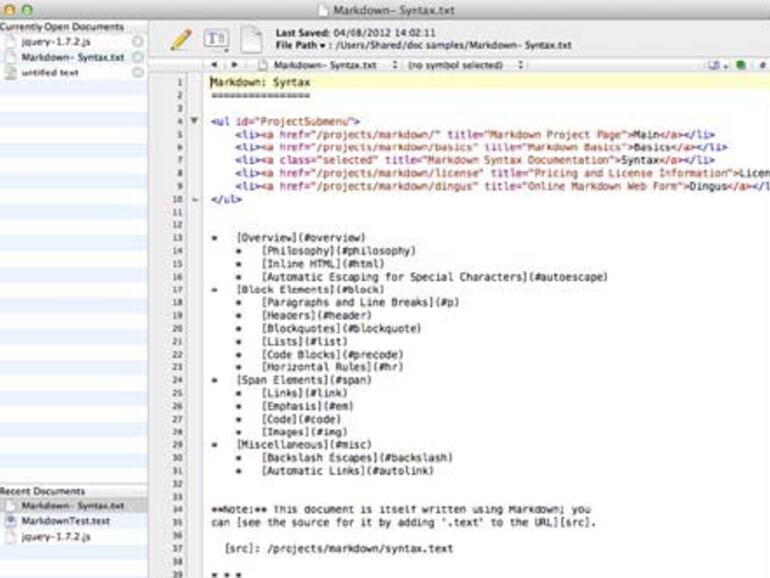Image resolution: width=770 pixels, height=578 pixels.
Task: Click the fold end marker on line 10
Action: 194,199
